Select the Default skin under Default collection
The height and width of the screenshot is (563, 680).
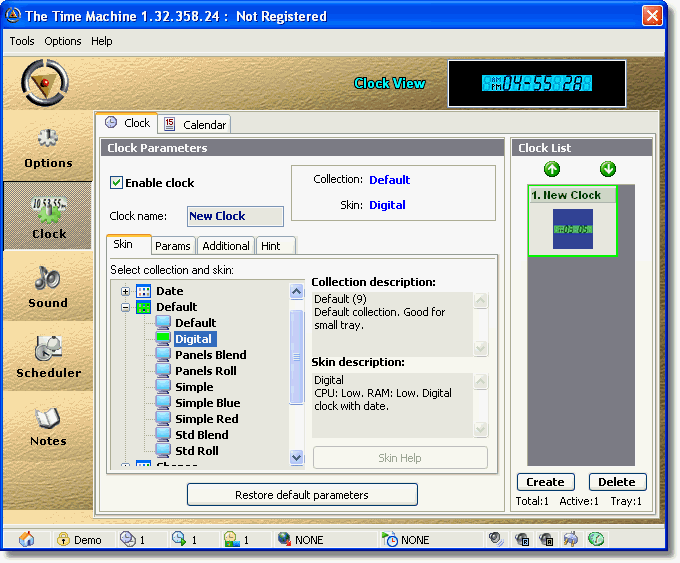click(x=196, y=323)
